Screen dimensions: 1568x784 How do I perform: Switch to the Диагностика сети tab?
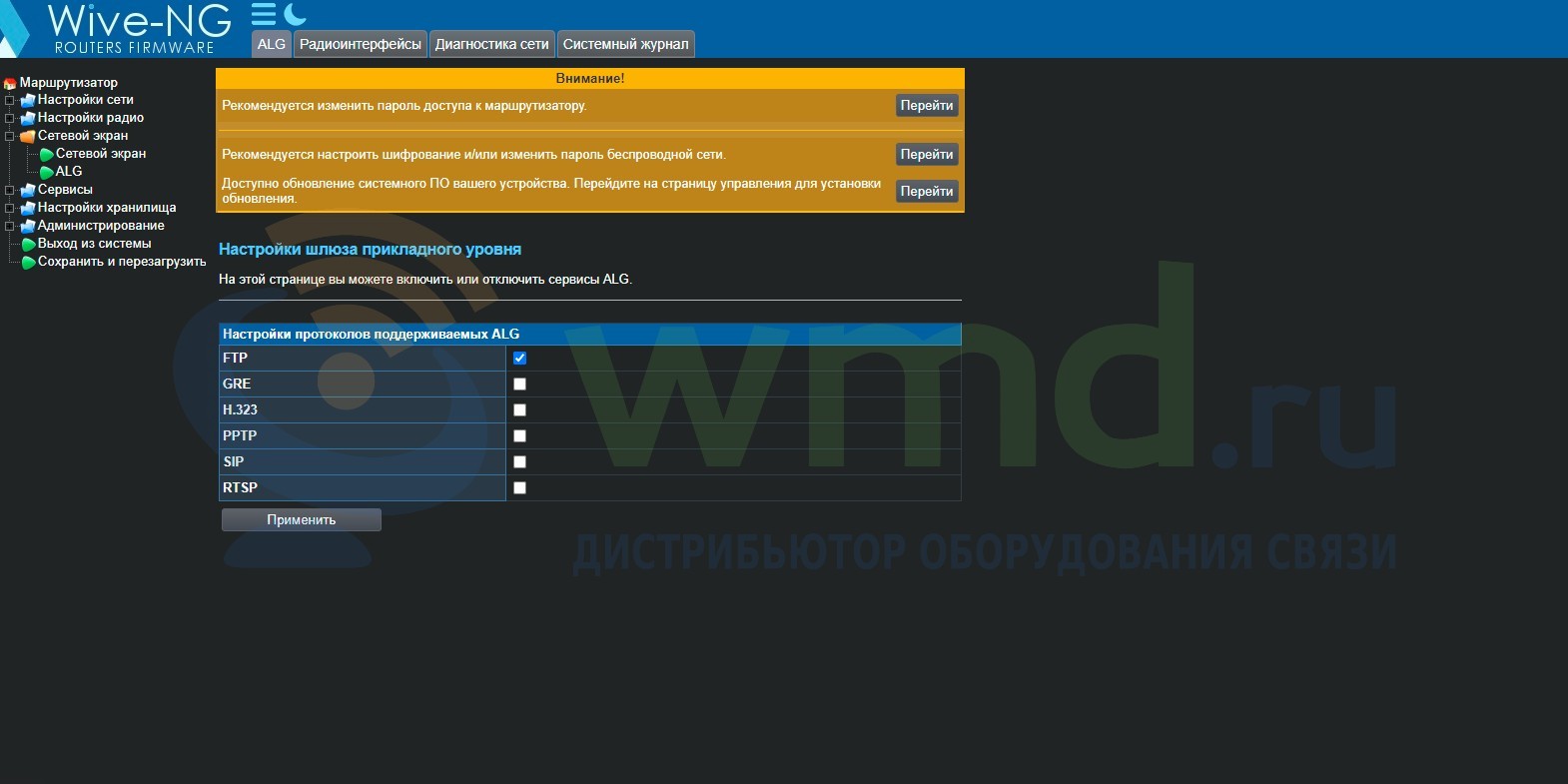[492, 44]
